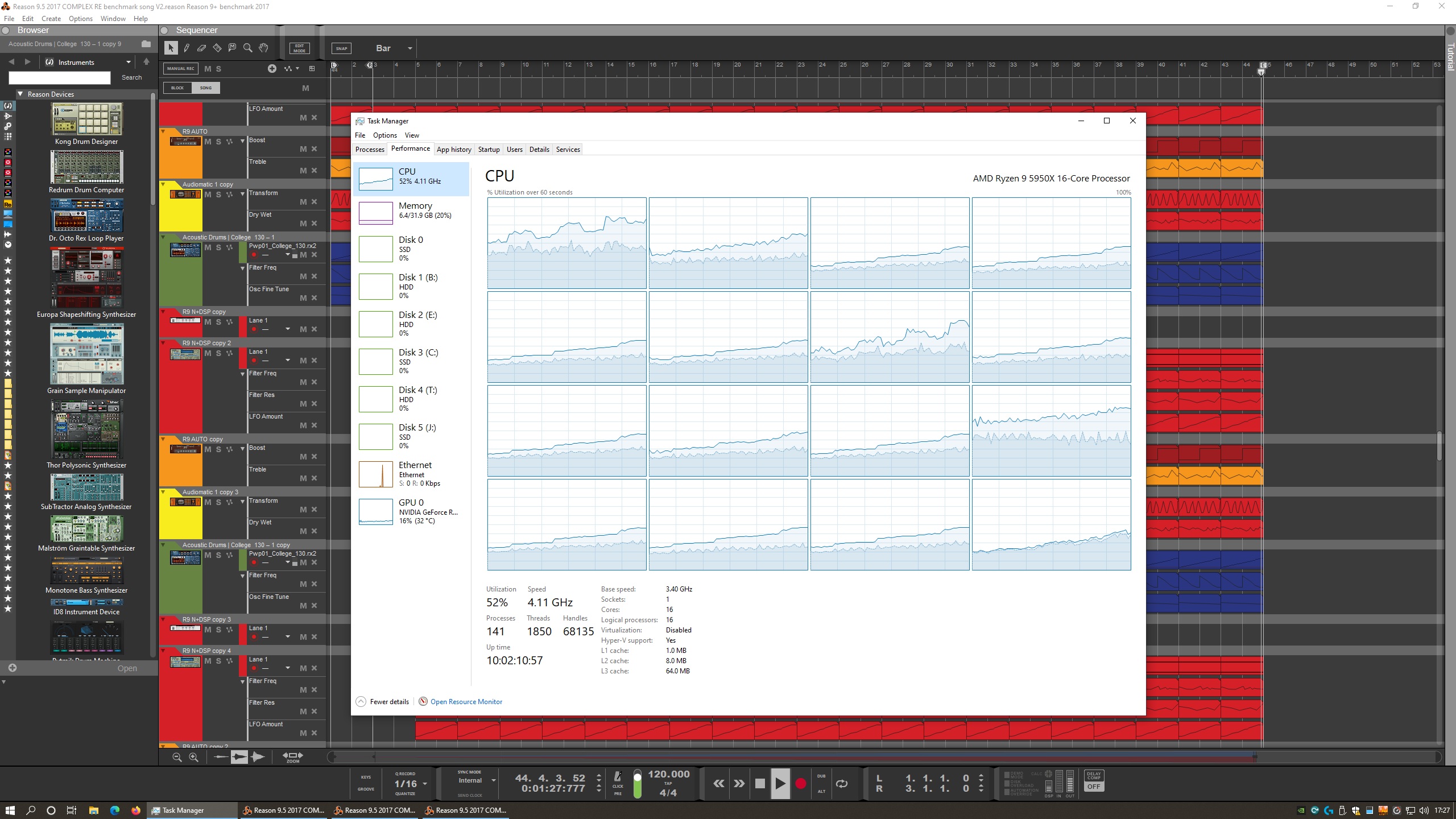This screenshot has width=1456, height=819.
Task: Switch to the Processes tab
Action: [x=370, y=150]
